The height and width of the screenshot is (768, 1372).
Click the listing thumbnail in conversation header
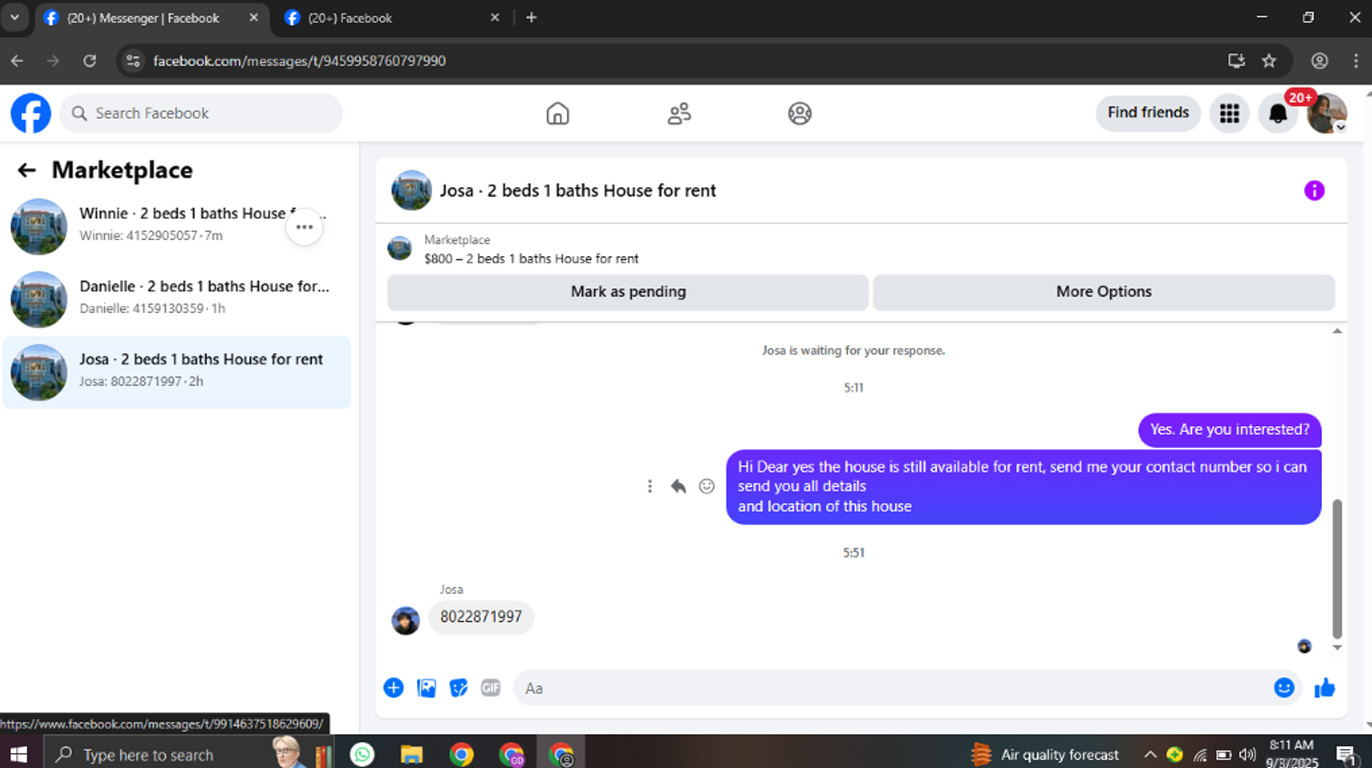coord(411,190)
